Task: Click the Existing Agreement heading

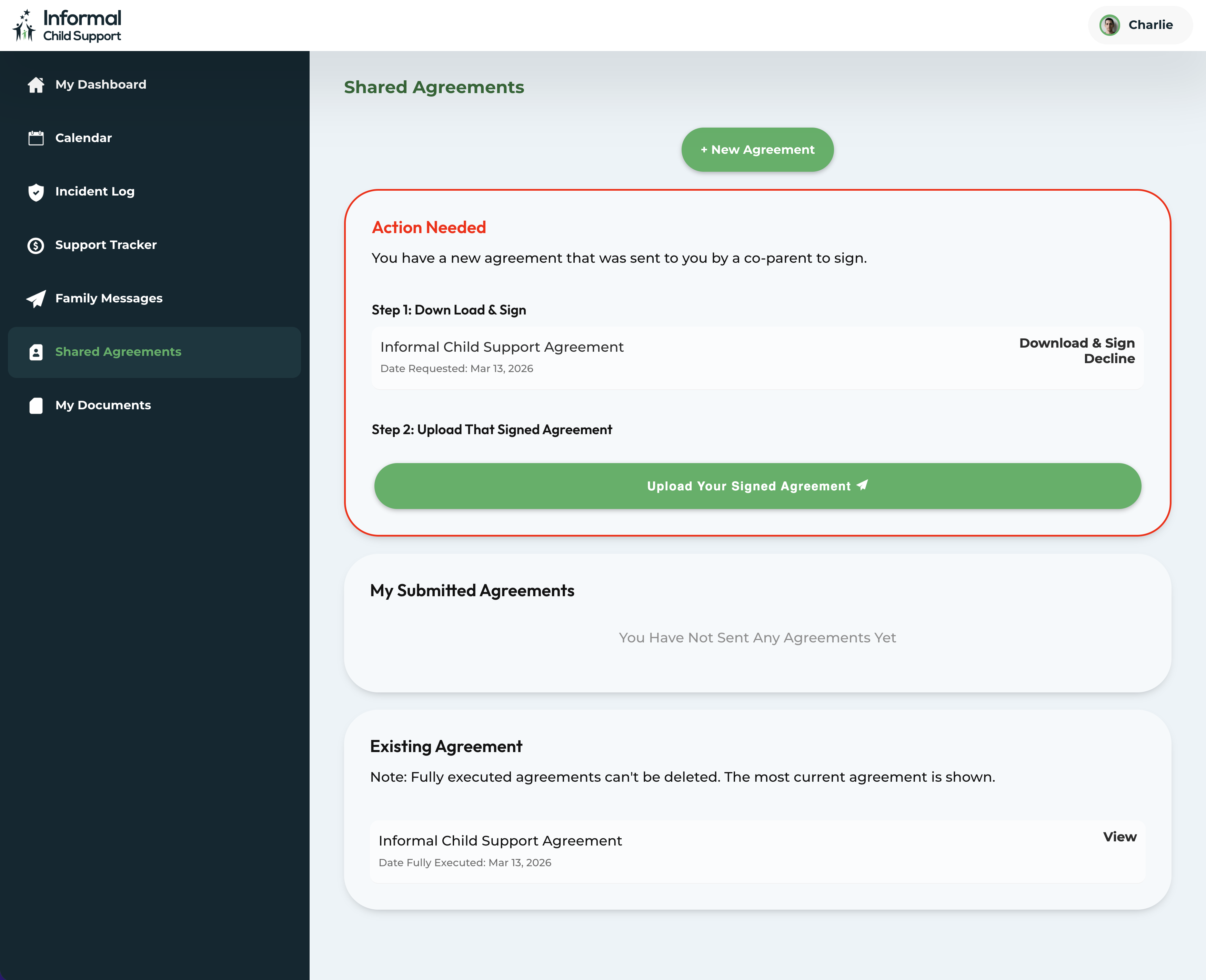Action: pos(446,746)
